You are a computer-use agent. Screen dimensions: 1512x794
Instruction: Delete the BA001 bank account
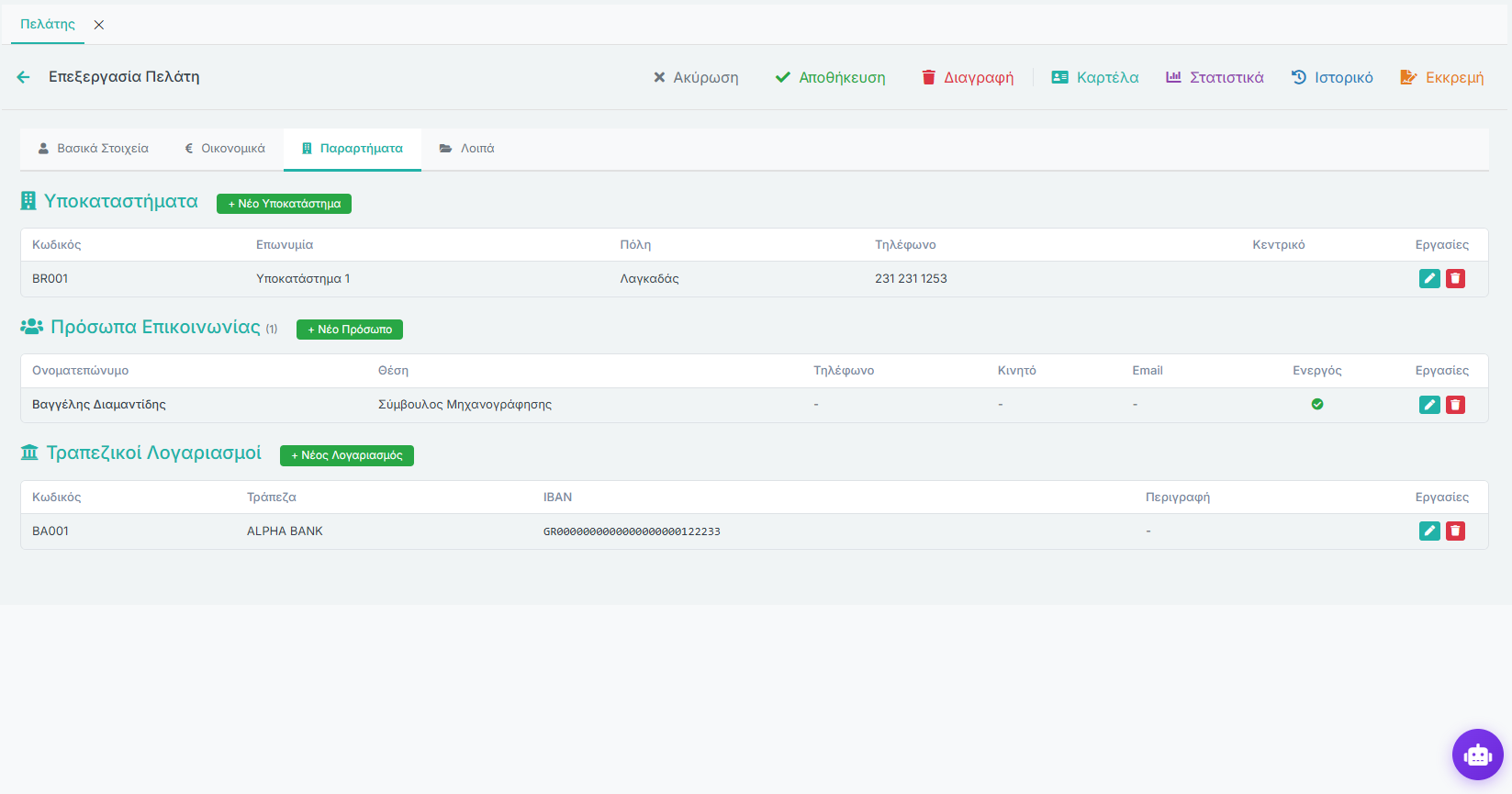pyautogui.click(x=1456, y=531)
